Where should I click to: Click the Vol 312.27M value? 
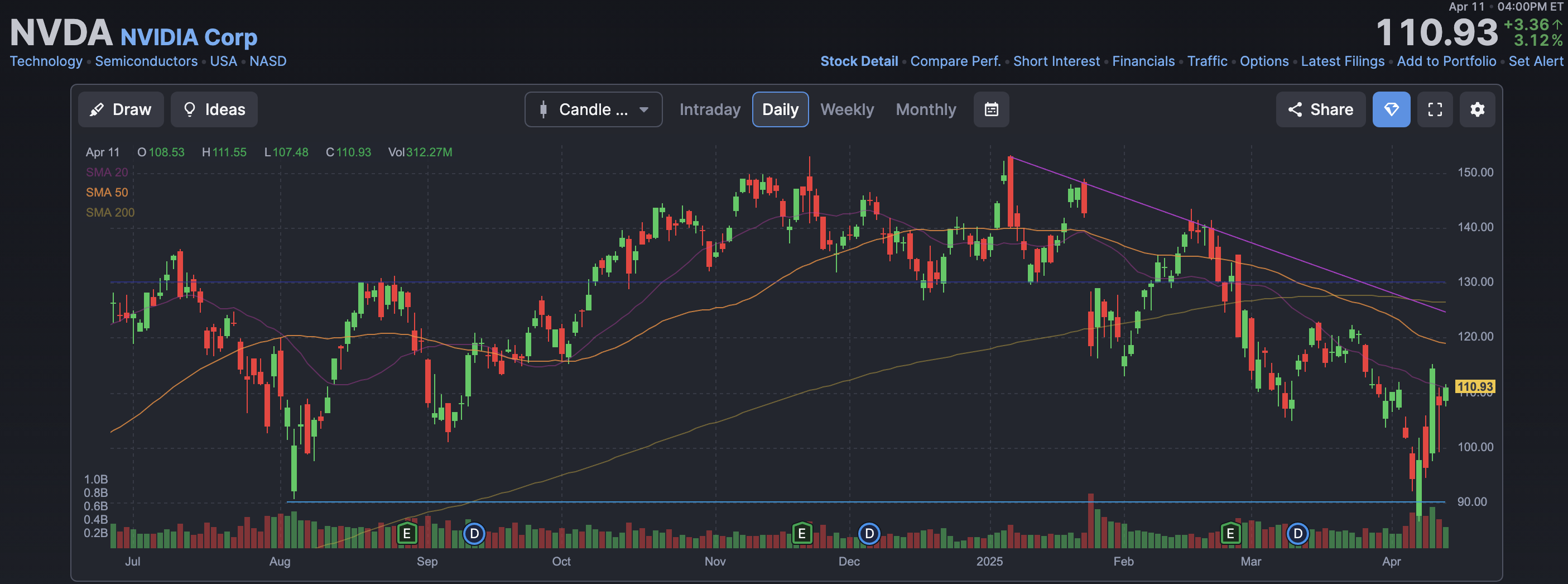click(x=420, y=152)
